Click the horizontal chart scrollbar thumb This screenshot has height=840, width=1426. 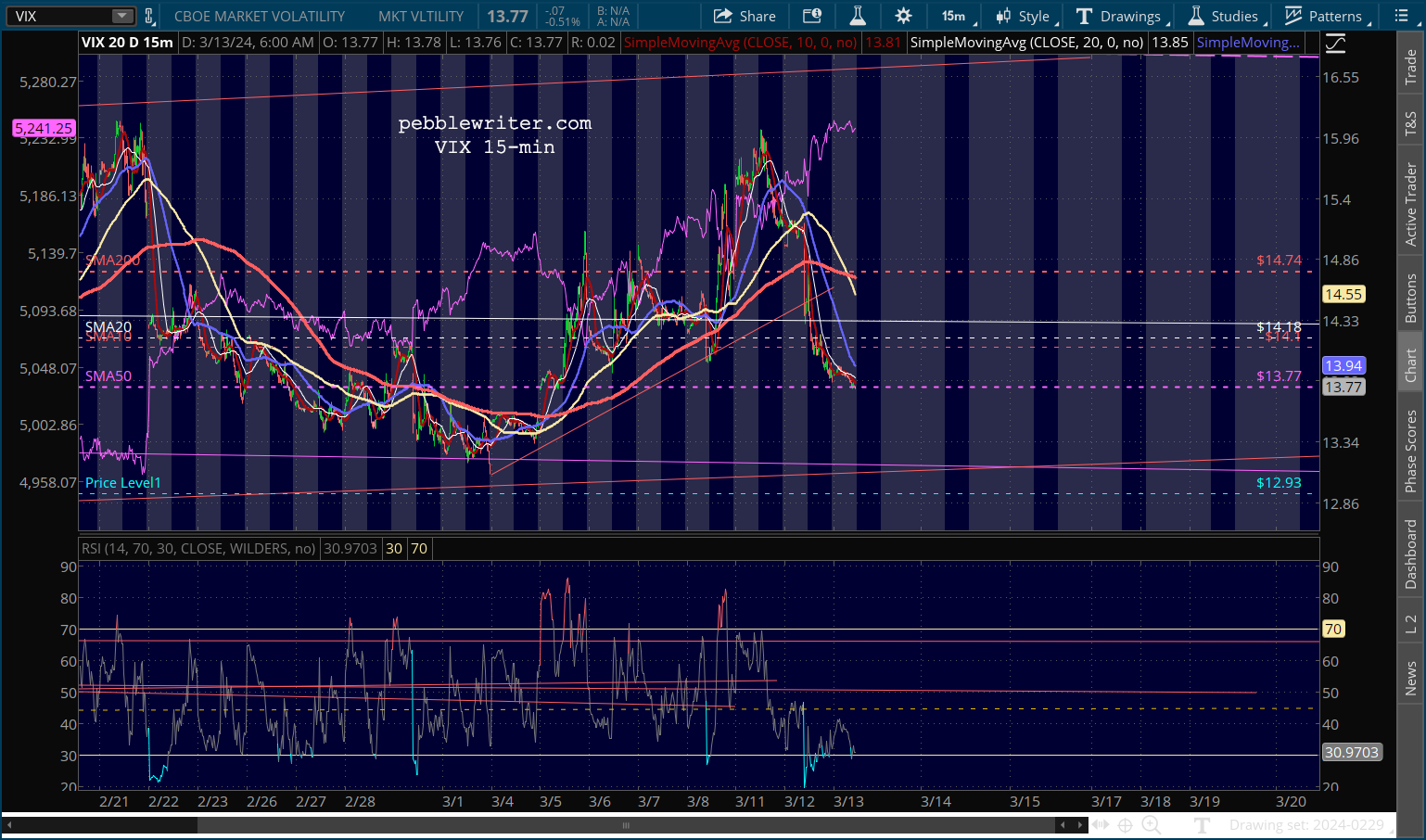click(x=626, y=825)
